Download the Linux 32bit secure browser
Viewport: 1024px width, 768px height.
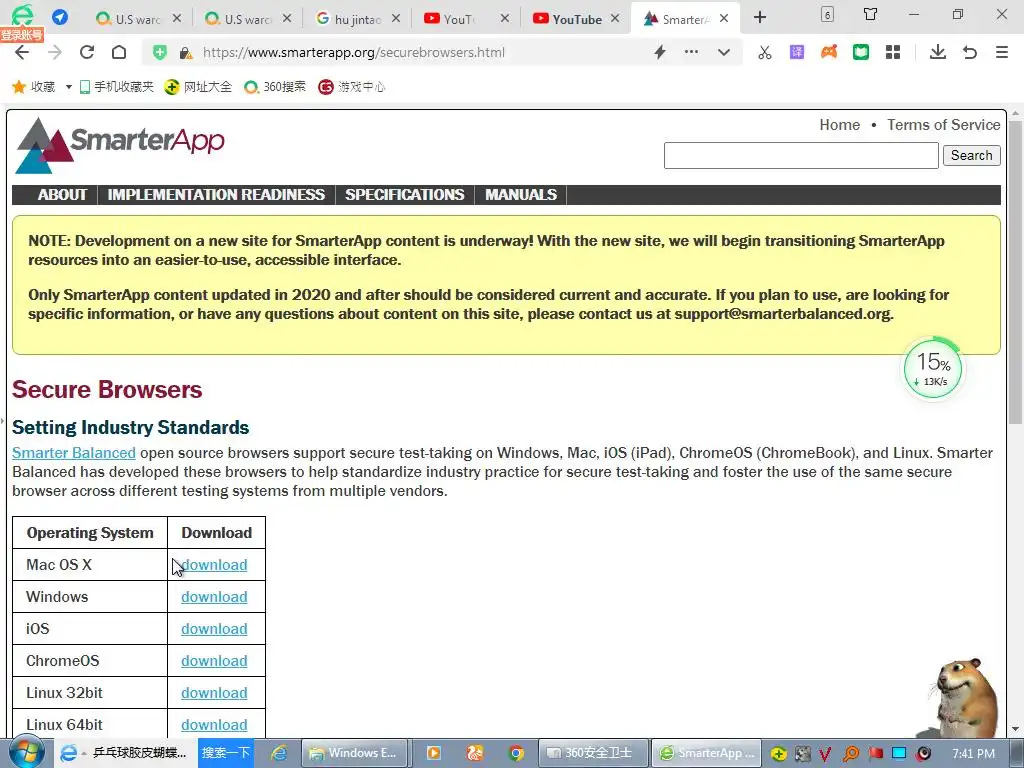(x=214, y=693)
